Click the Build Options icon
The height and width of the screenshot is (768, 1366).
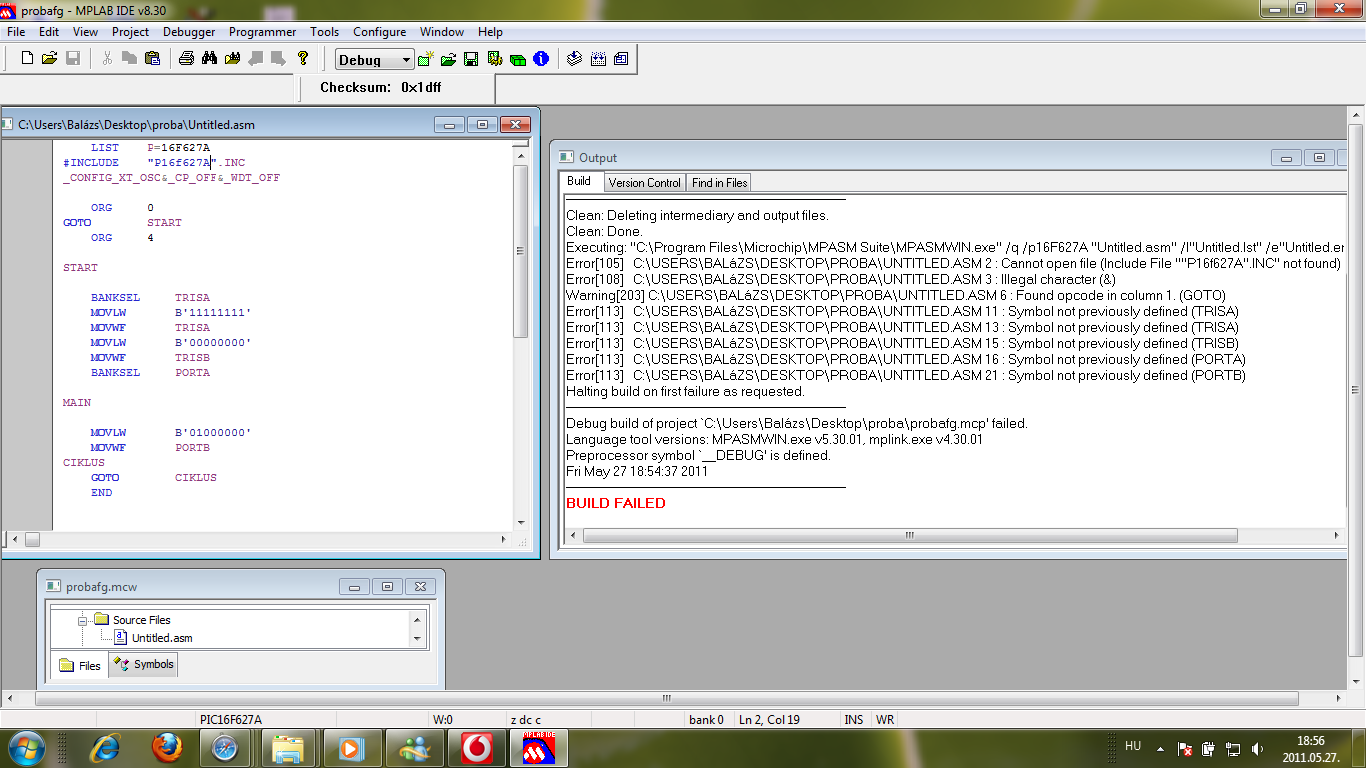tap(495, 59)
